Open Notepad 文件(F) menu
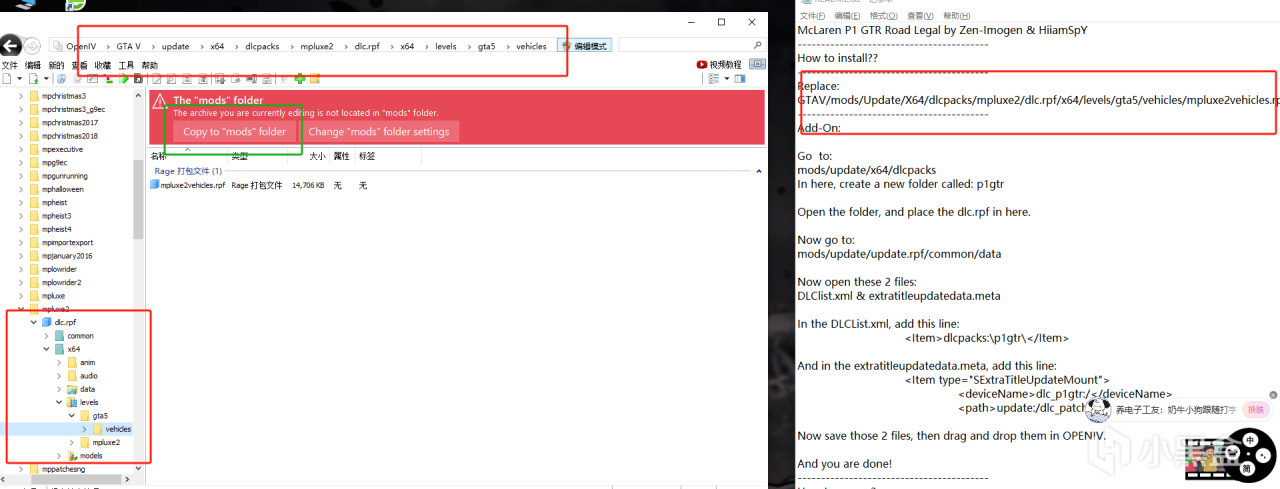 click(812, 16)
